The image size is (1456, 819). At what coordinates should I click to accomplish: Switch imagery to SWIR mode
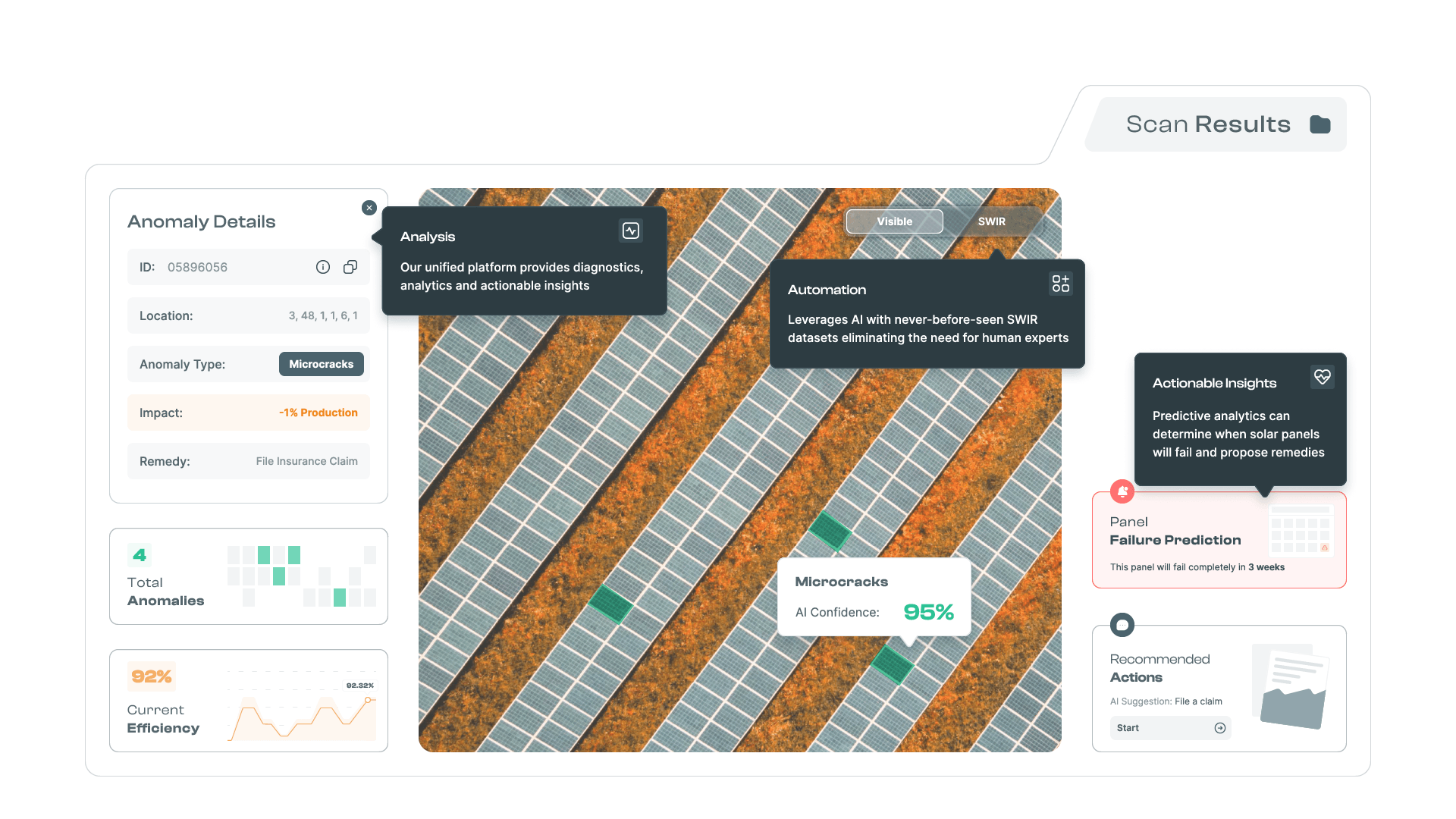991,221
